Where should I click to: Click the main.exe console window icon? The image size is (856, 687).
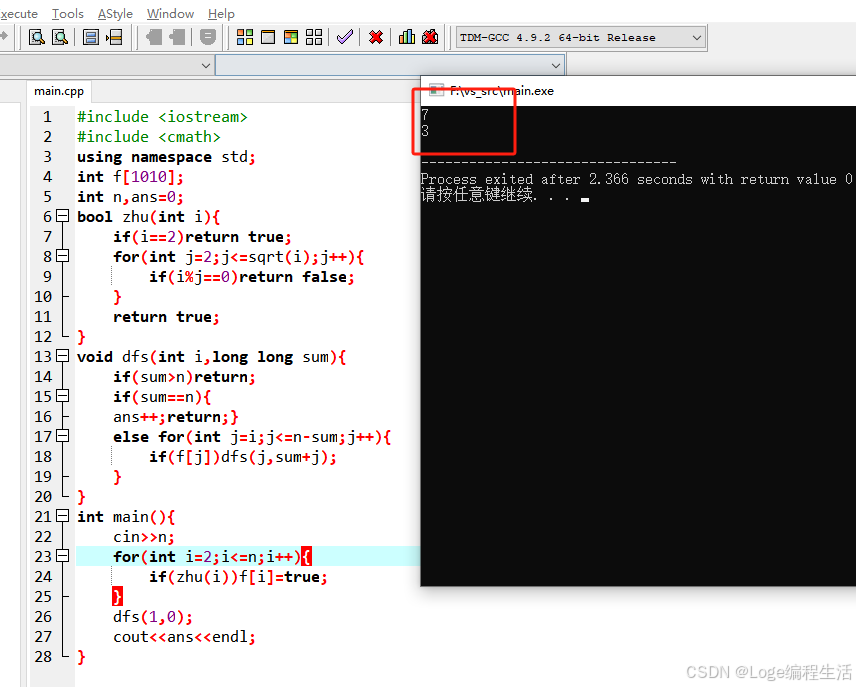(436, 91)
